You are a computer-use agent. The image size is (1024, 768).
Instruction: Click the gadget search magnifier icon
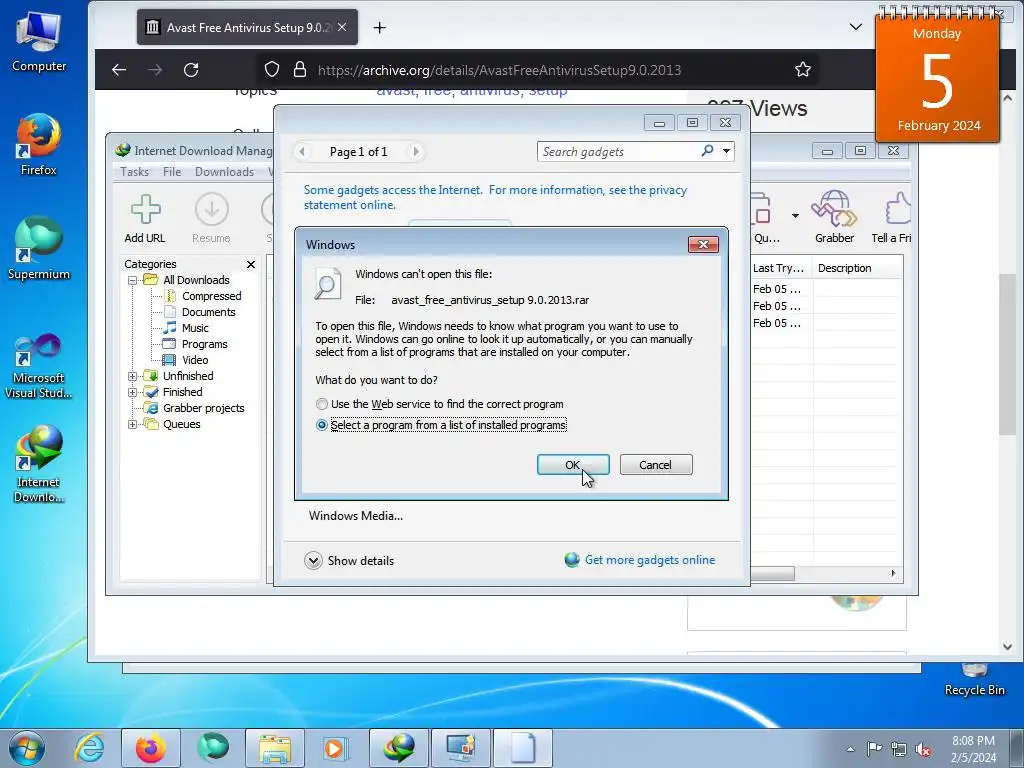pos(707,151)
